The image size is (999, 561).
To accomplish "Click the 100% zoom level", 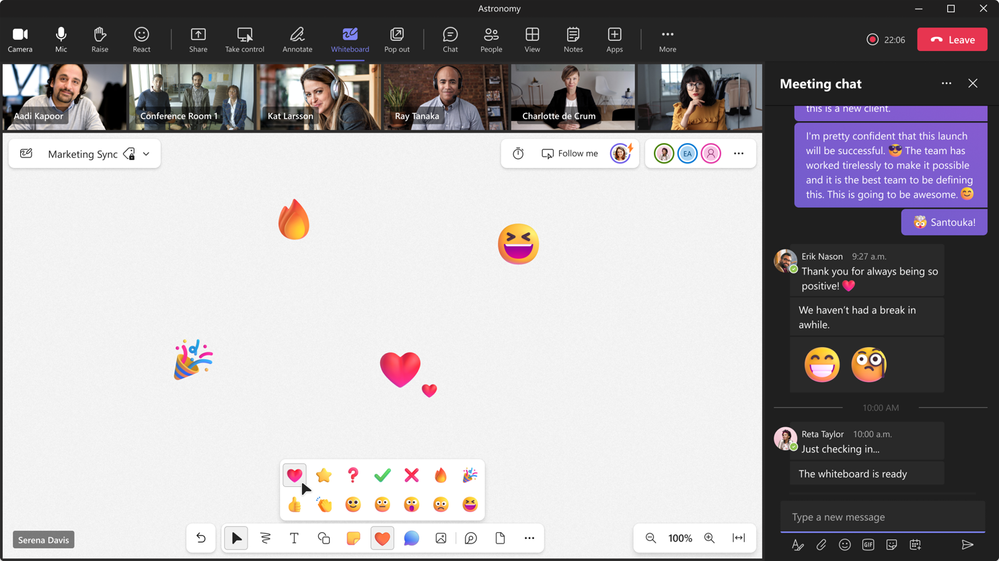I will (680, 538).
